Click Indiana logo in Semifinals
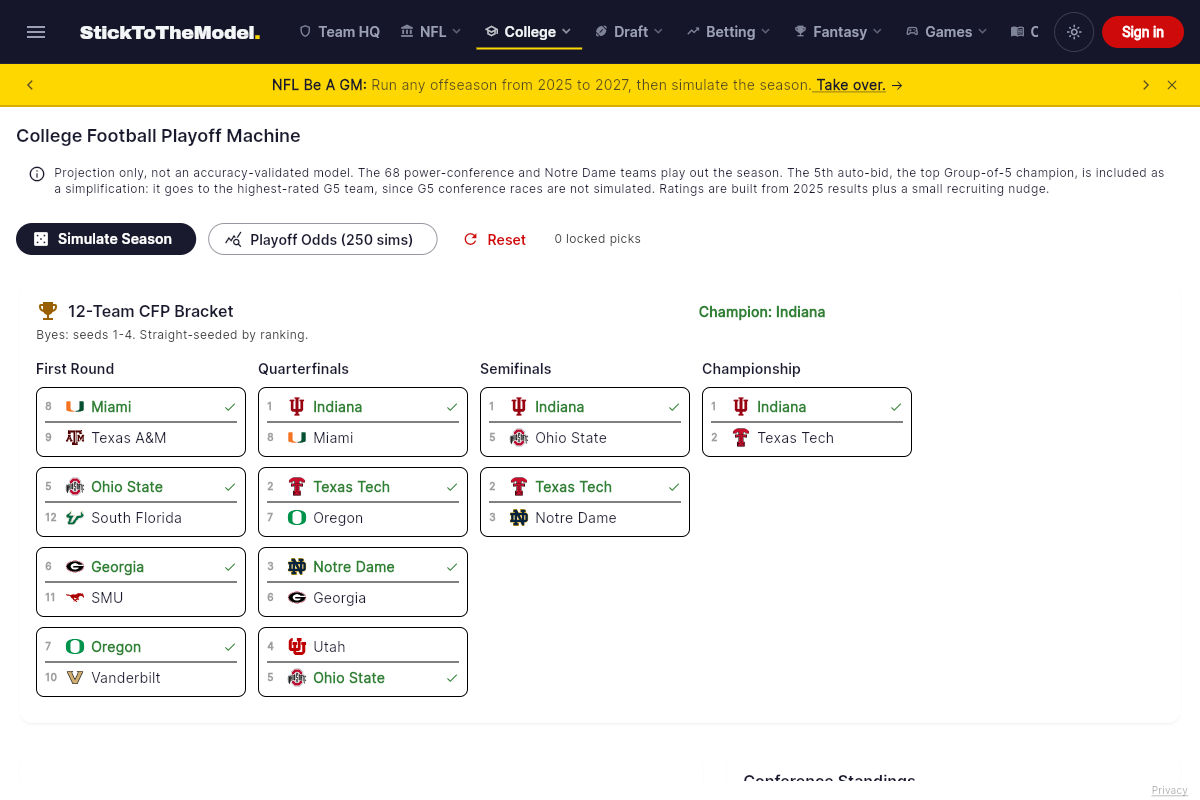Screen dimensions: 1200x800 coord(519,407)
